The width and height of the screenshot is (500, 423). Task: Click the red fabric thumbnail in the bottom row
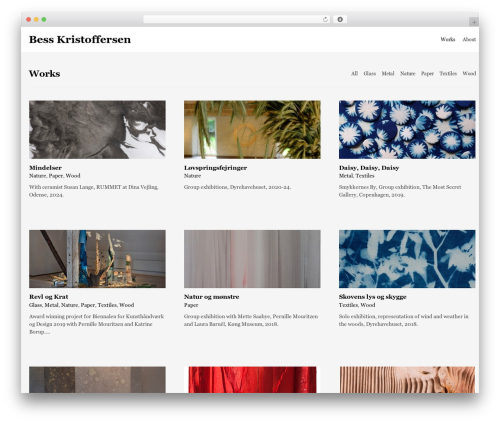coord(252,380)
